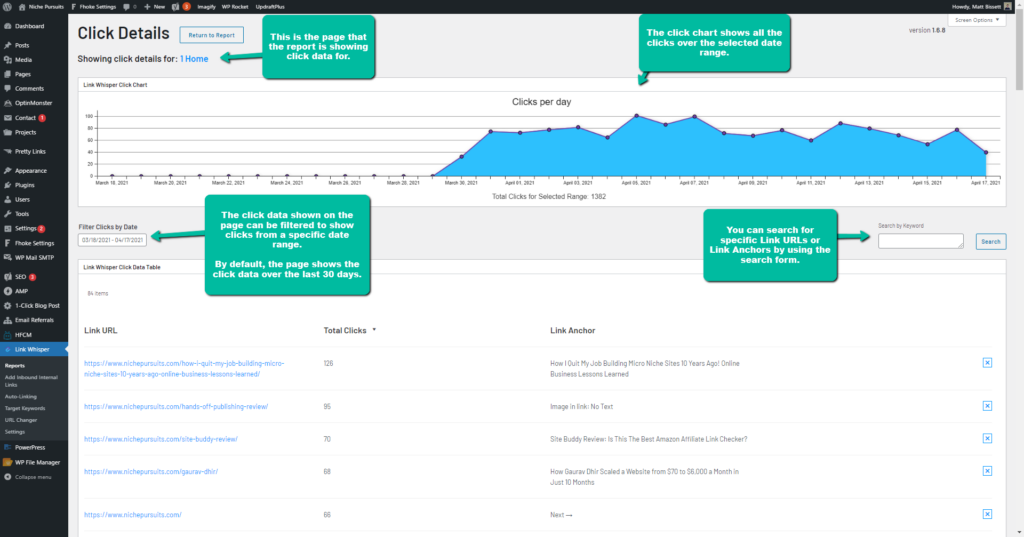
Task: Open Link Whisper Settings submenu item
Action: 14,432
